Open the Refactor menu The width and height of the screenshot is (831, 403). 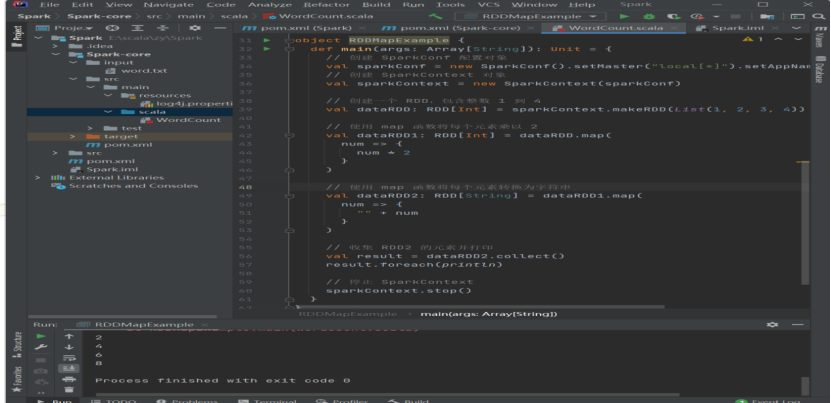click(x=327, y=5)
